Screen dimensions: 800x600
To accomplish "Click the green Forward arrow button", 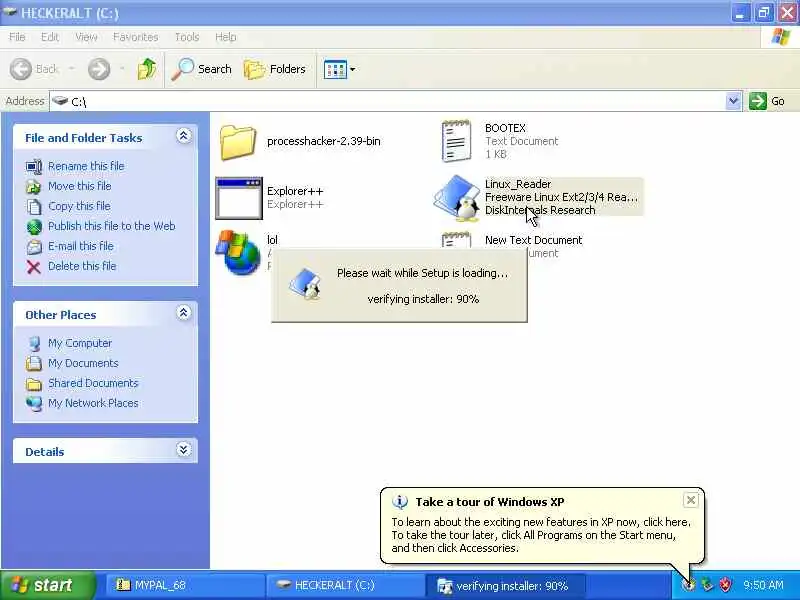I will tap(99, 69).
